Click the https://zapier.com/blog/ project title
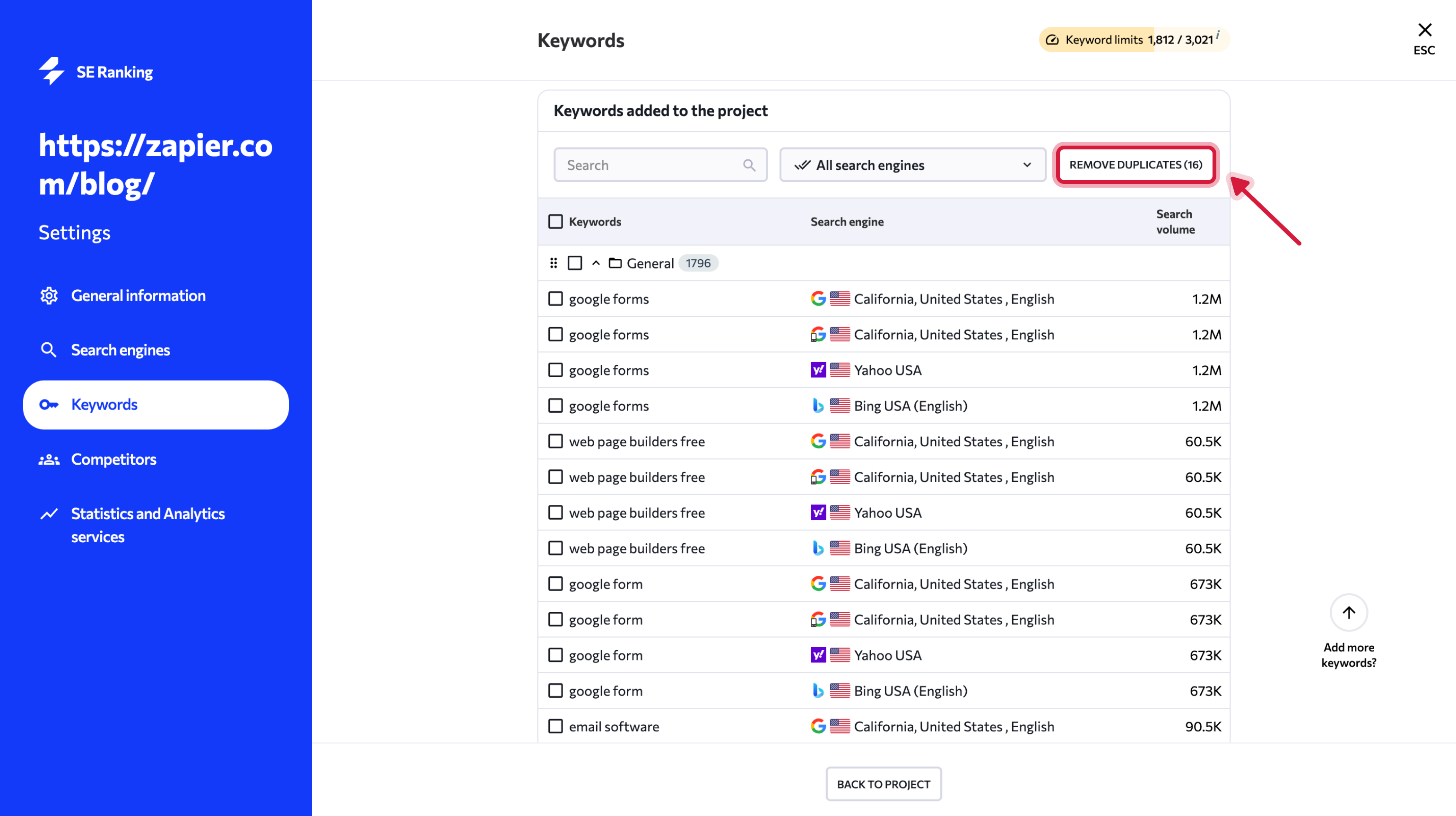Screen dimensions: 1456x816 (x=156, y=165)
